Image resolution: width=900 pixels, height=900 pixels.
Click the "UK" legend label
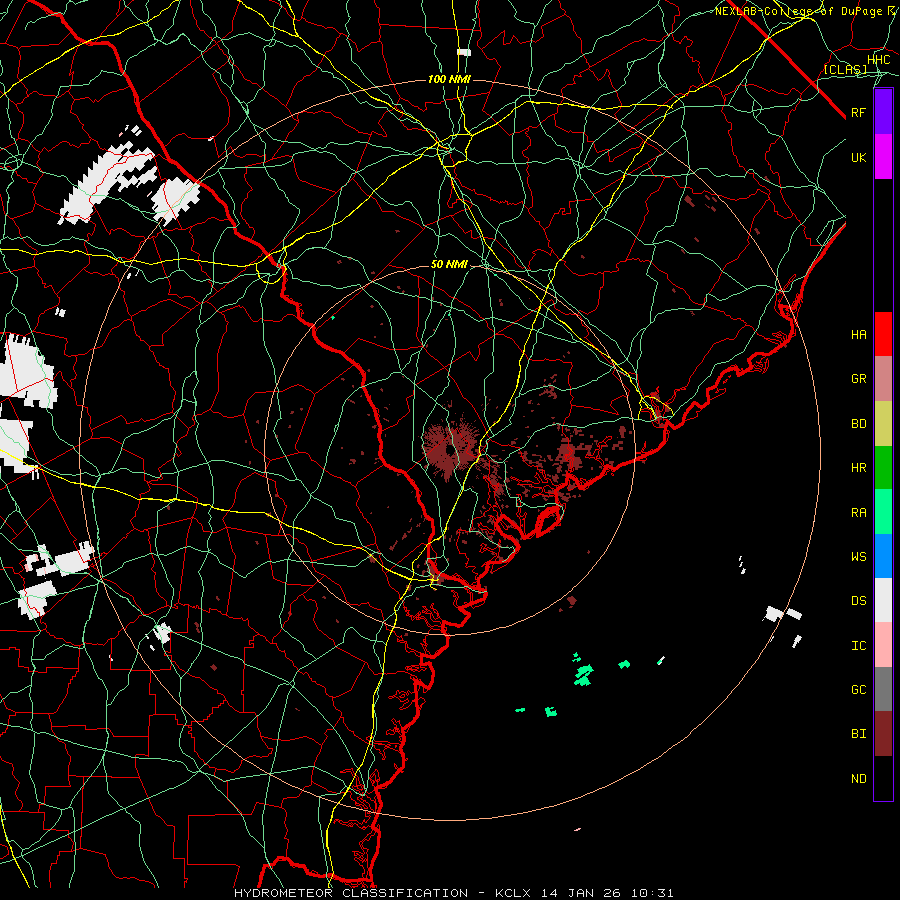[x=858, y=157]
